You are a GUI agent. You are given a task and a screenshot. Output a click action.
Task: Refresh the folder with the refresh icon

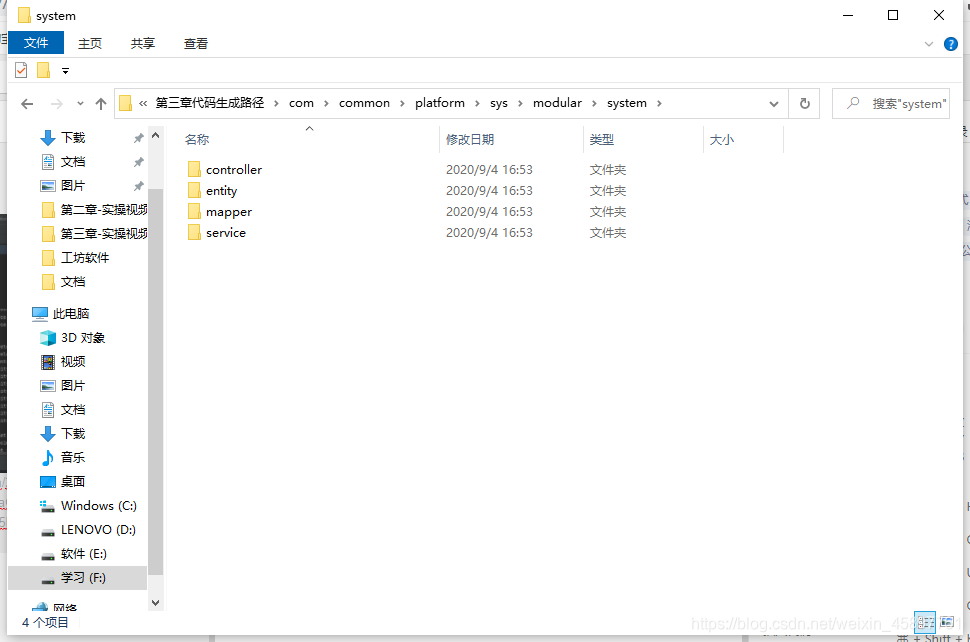click(x=804, y=102)
